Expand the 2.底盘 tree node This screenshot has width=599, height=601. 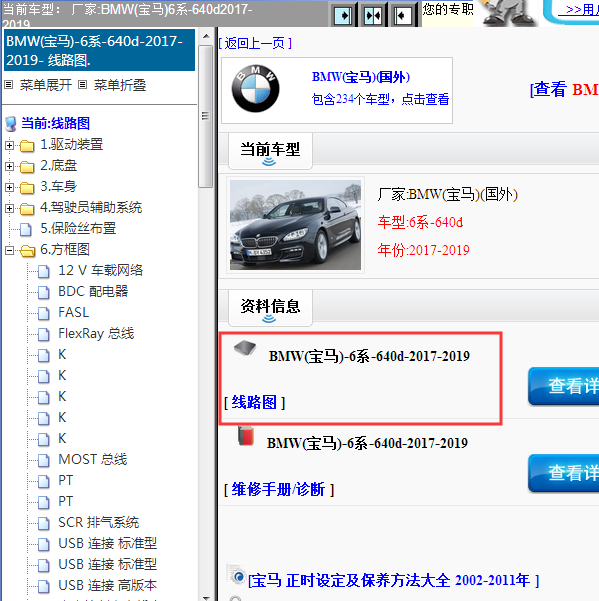click(9, 167)
